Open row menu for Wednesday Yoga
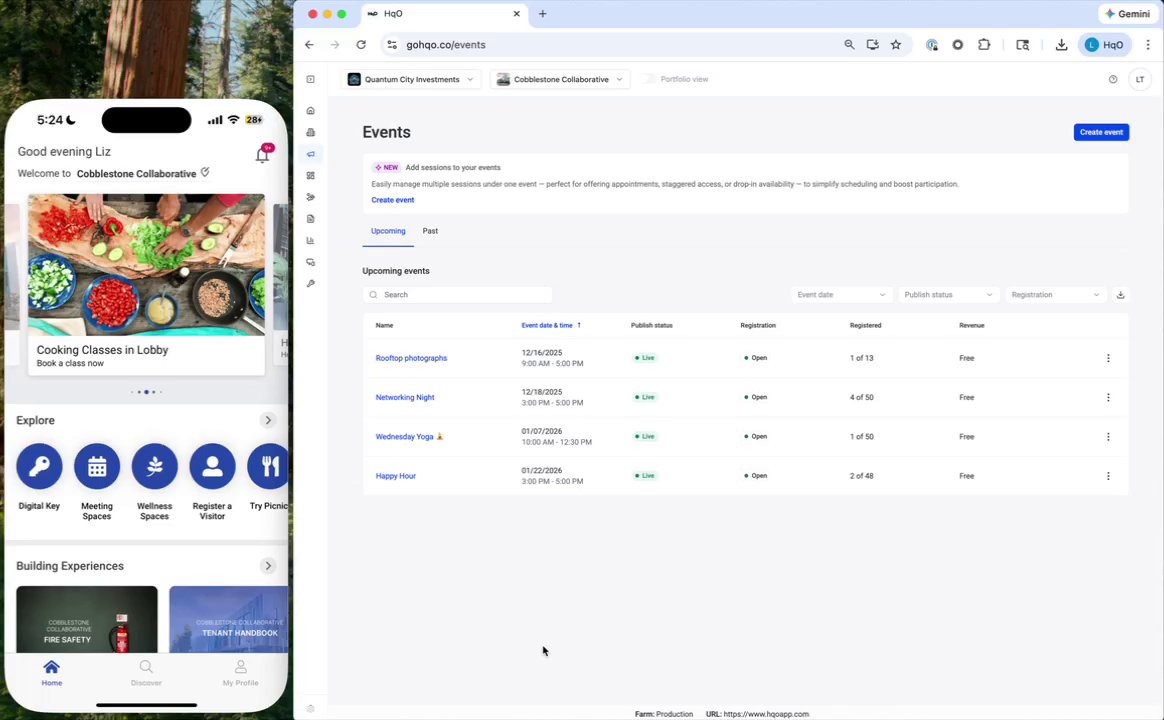 tap(1108, 436)
